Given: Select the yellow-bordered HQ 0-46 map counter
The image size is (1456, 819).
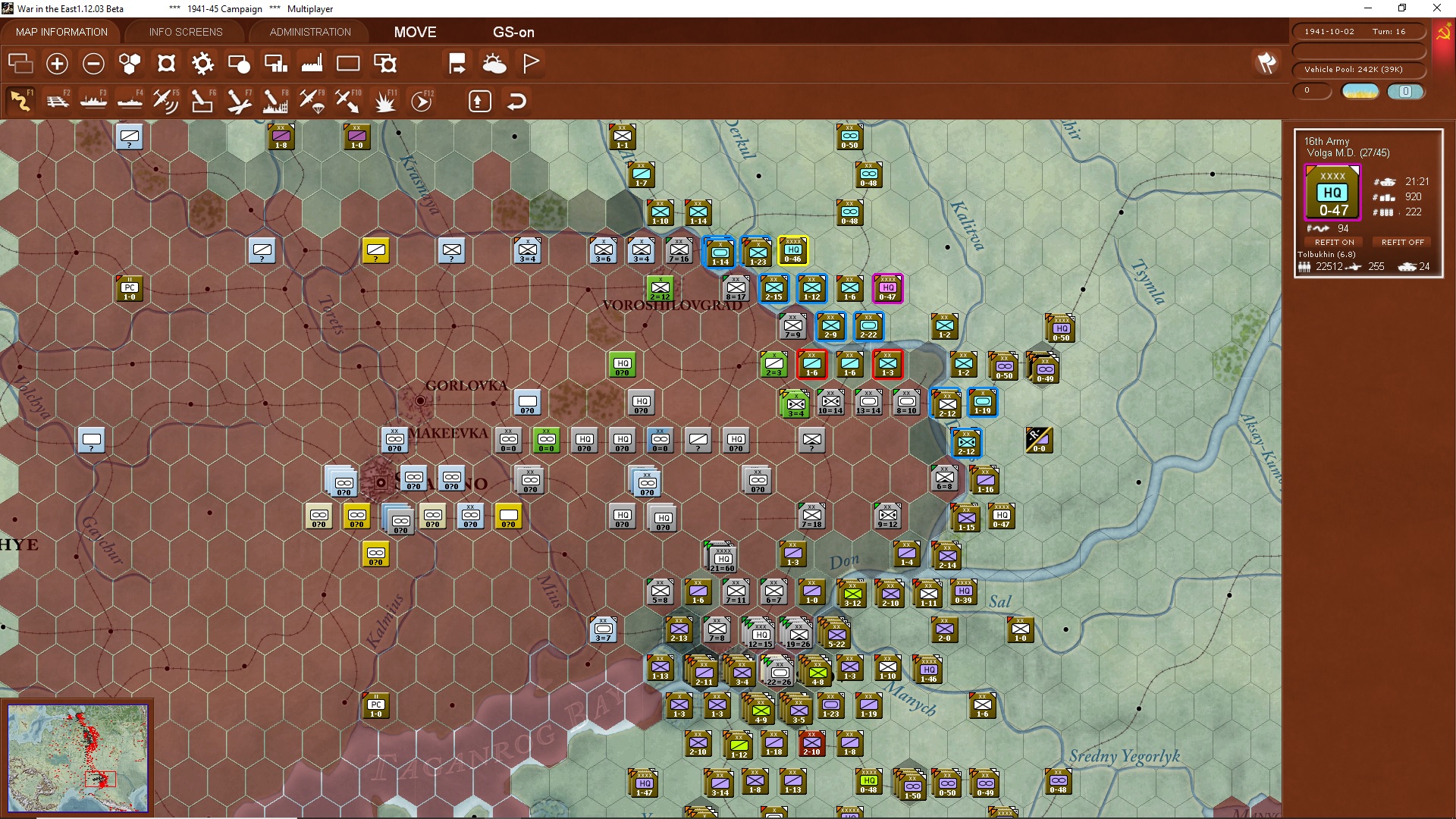Looking at the screenshot, I should [x=792, y=251].
